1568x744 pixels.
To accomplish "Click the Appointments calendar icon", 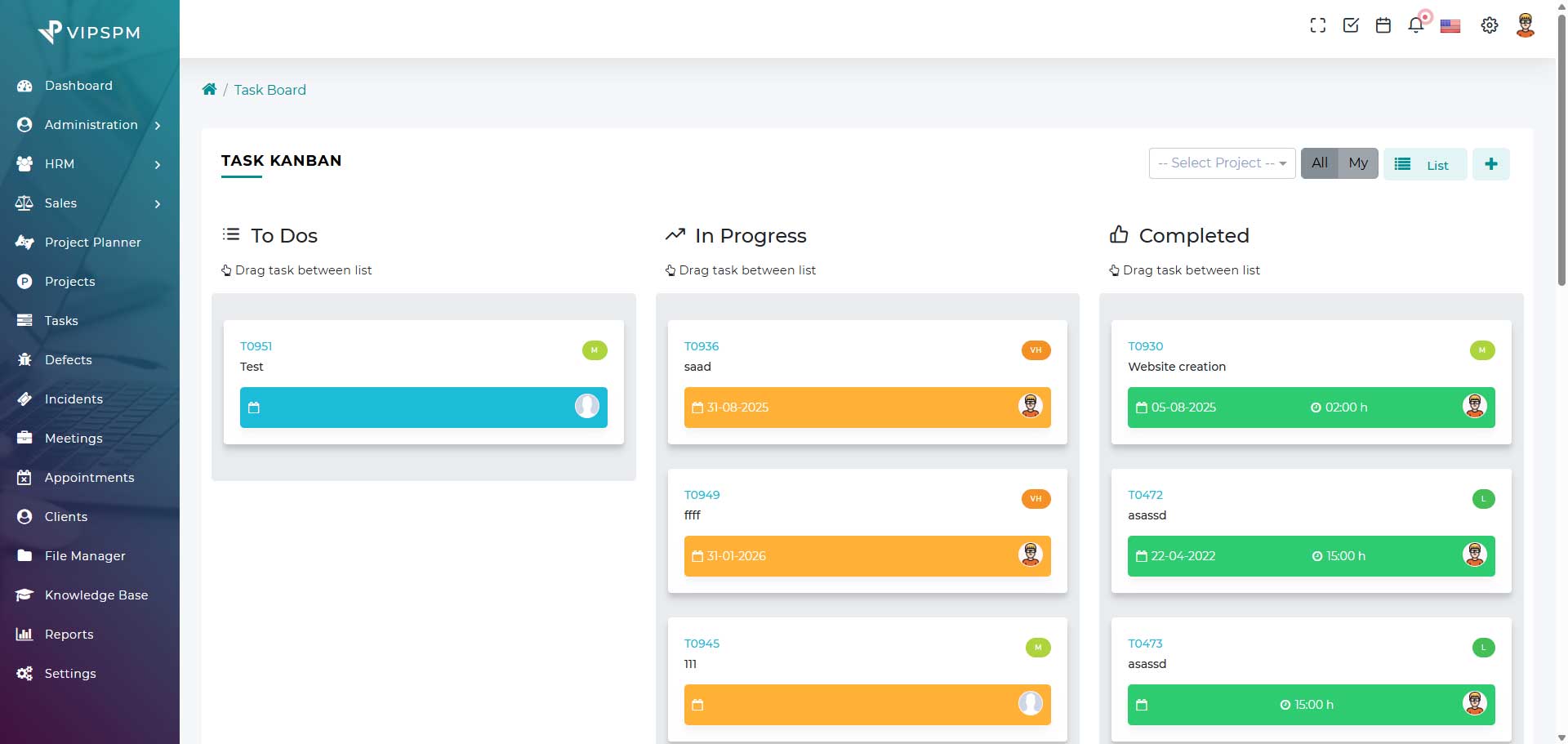I will pyautogui.click(x=24, y=477).
